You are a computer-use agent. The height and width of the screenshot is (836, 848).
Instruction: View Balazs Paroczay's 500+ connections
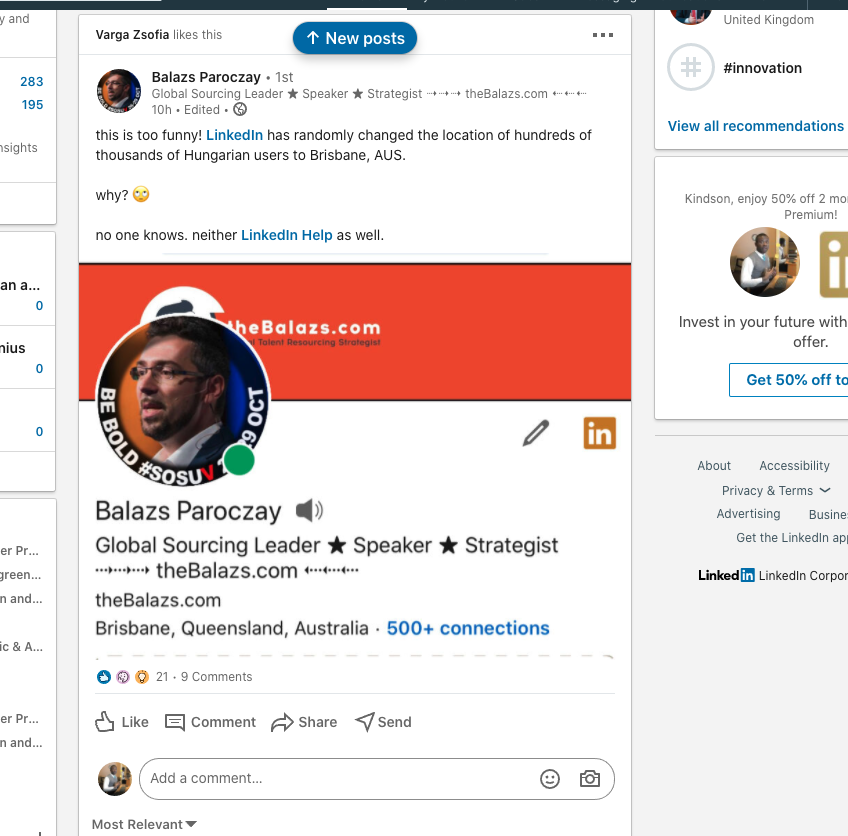coord(467,628)
